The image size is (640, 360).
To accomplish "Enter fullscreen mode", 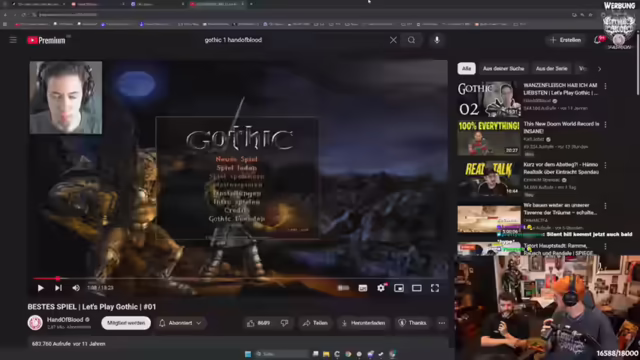I will point(435,288).
